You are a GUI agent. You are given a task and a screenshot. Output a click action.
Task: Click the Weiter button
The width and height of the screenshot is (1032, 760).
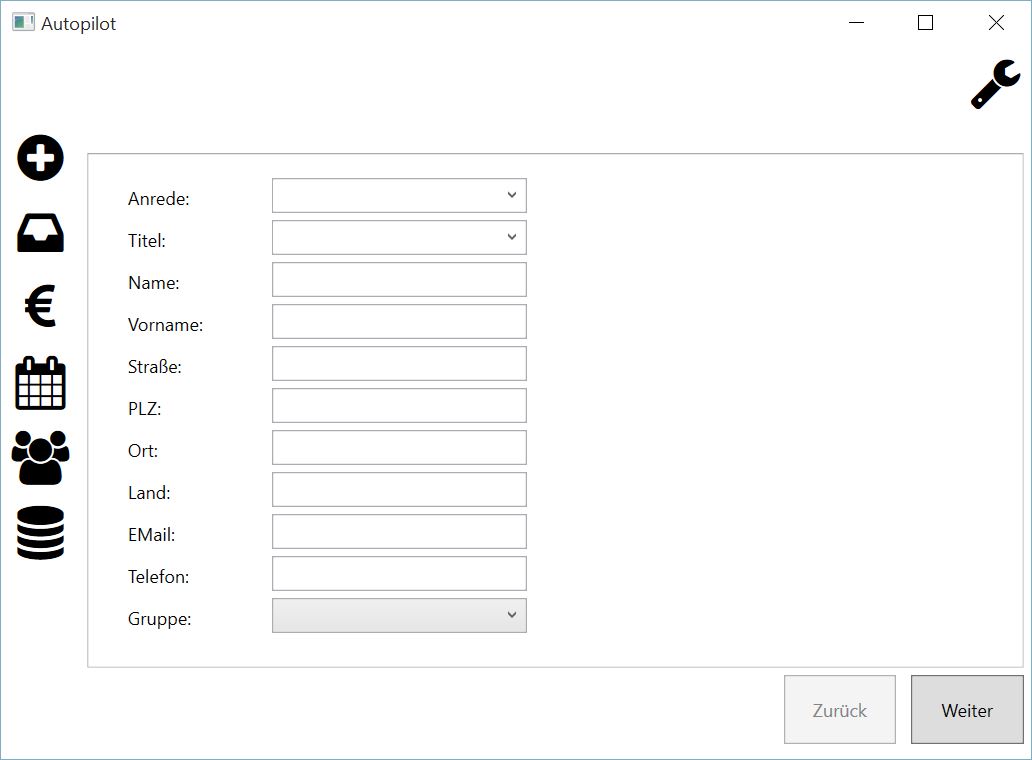(967, 709)
